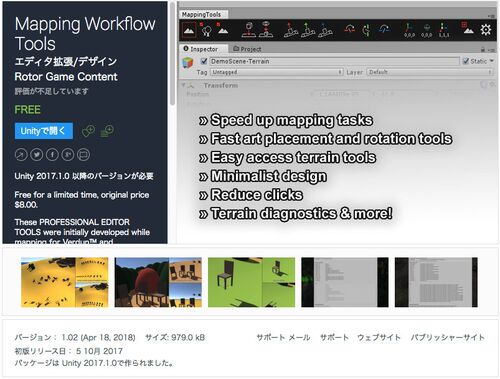Open the エディタ拡張/デザイン category link
500x379 pixels.
point(66,61)
